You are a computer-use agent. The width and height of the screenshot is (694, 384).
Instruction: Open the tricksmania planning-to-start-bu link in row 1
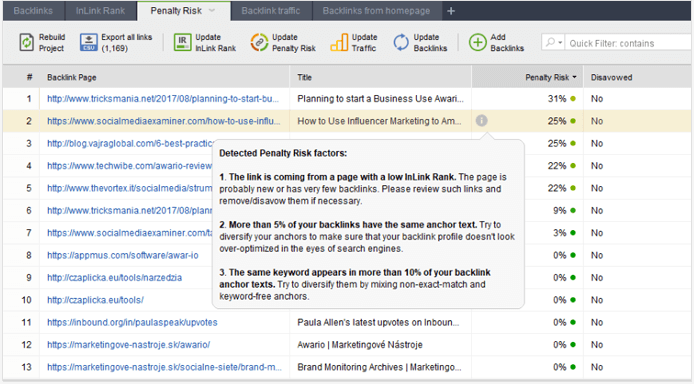163,99
